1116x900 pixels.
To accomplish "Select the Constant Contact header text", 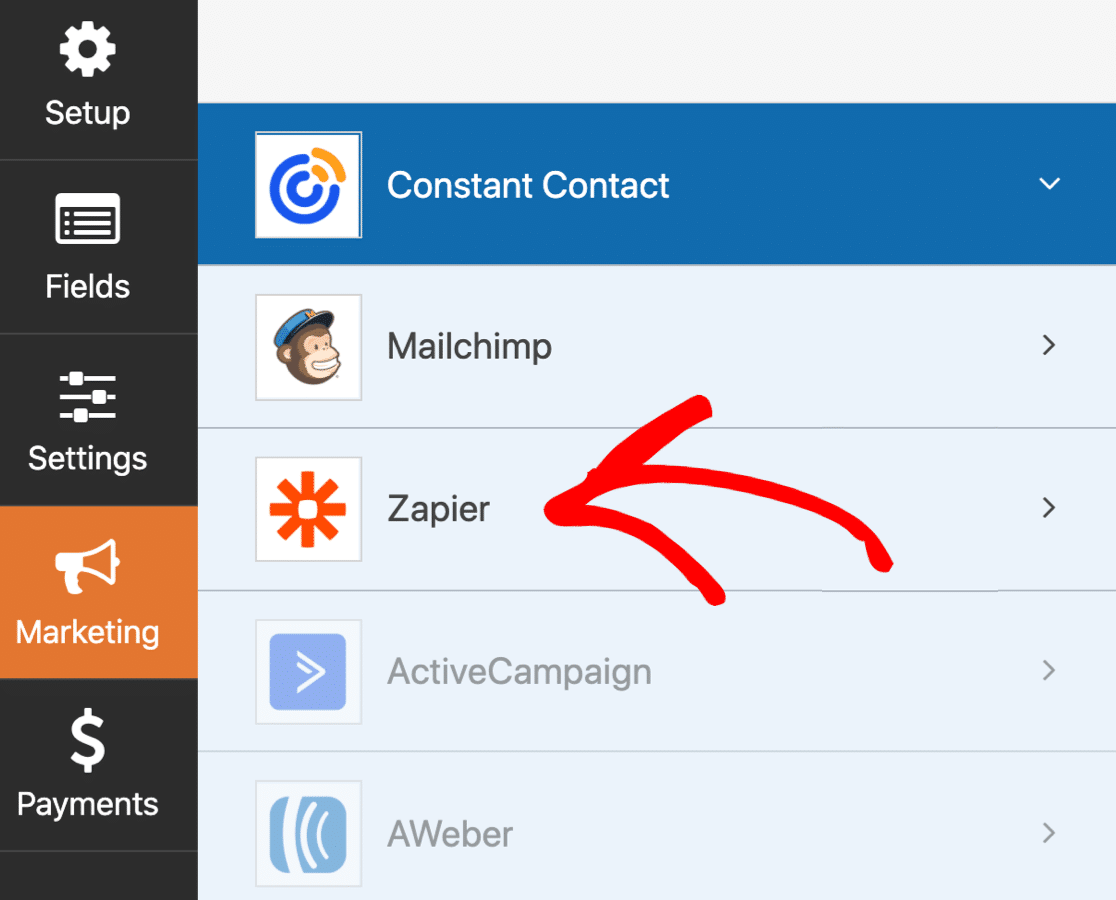I will coord(528,185).
